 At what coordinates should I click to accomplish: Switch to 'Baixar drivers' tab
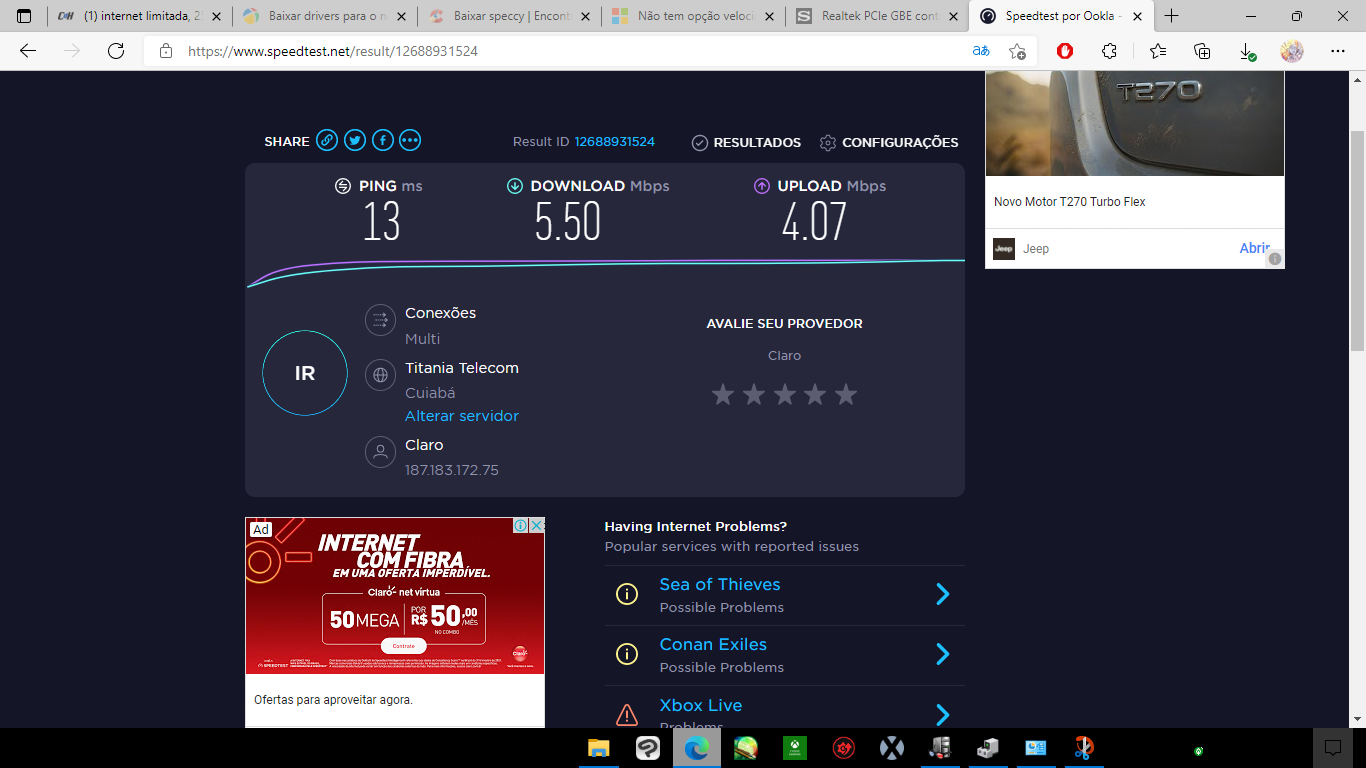[x=324, y=16]
